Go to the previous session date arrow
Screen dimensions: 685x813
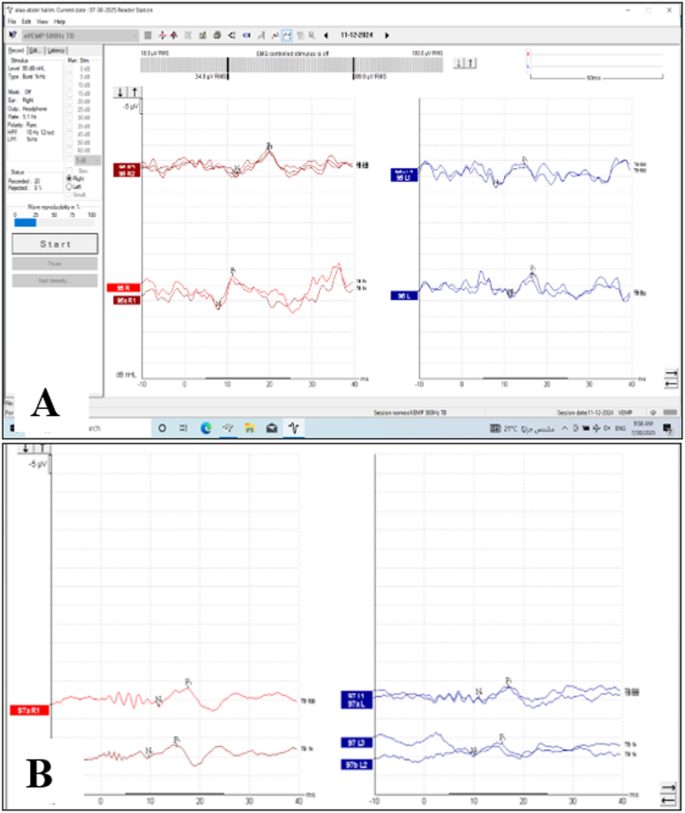325,35
